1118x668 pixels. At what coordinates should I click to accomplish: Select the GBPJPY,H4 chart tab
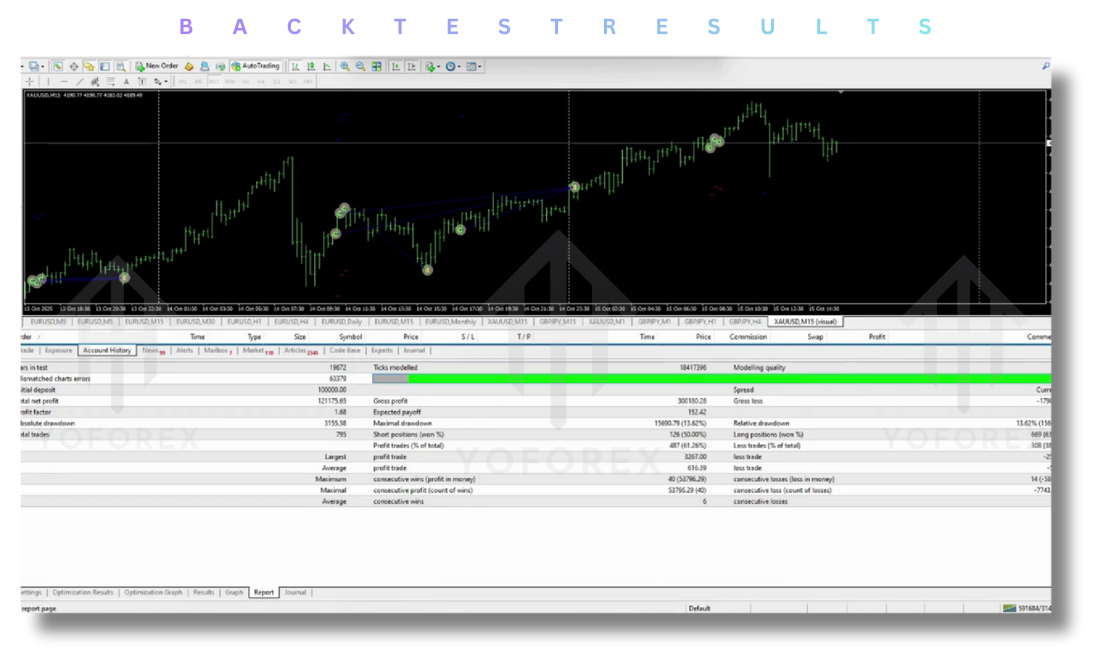(x=746, y=322)
